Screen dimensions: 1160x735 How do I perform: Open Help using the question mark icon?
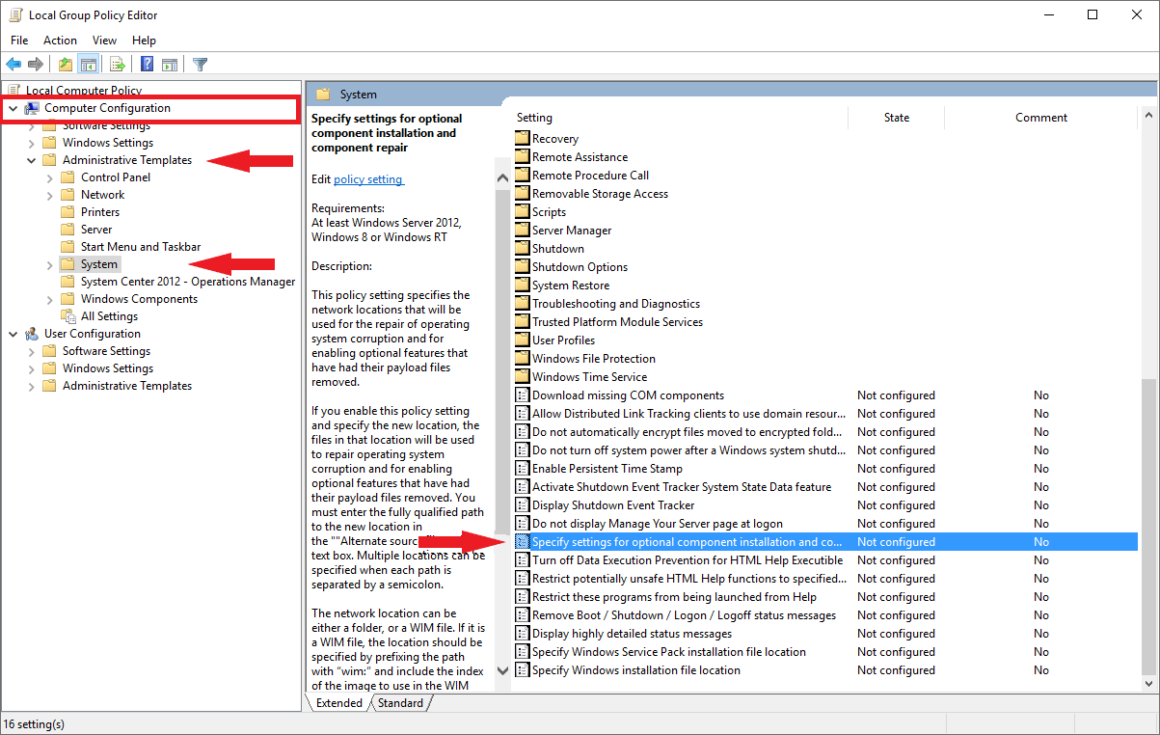(x=145, y=63)
